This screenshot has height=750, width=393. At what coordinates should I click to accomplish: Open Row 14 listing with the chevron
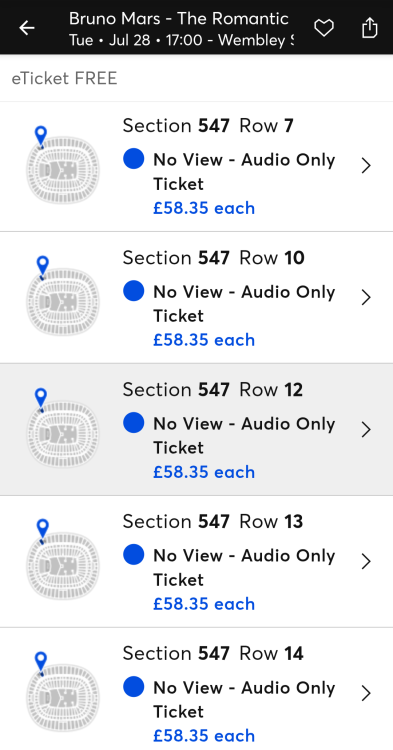pyautogui.click(x=366, y=693)
